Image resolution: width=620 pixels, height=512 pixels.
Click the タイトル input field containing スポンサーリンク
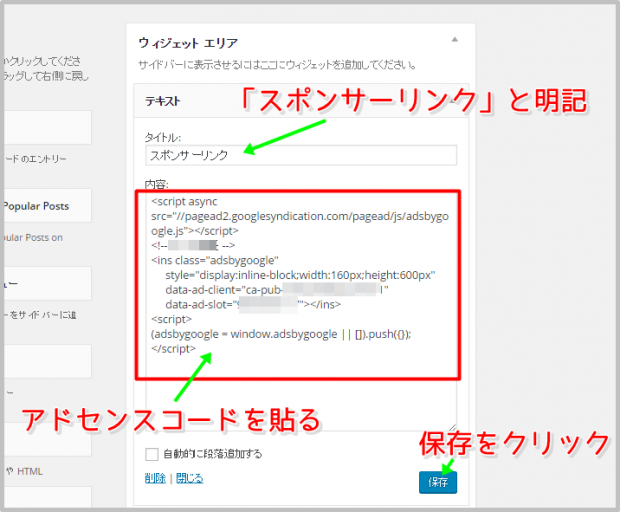pos(301,155)
